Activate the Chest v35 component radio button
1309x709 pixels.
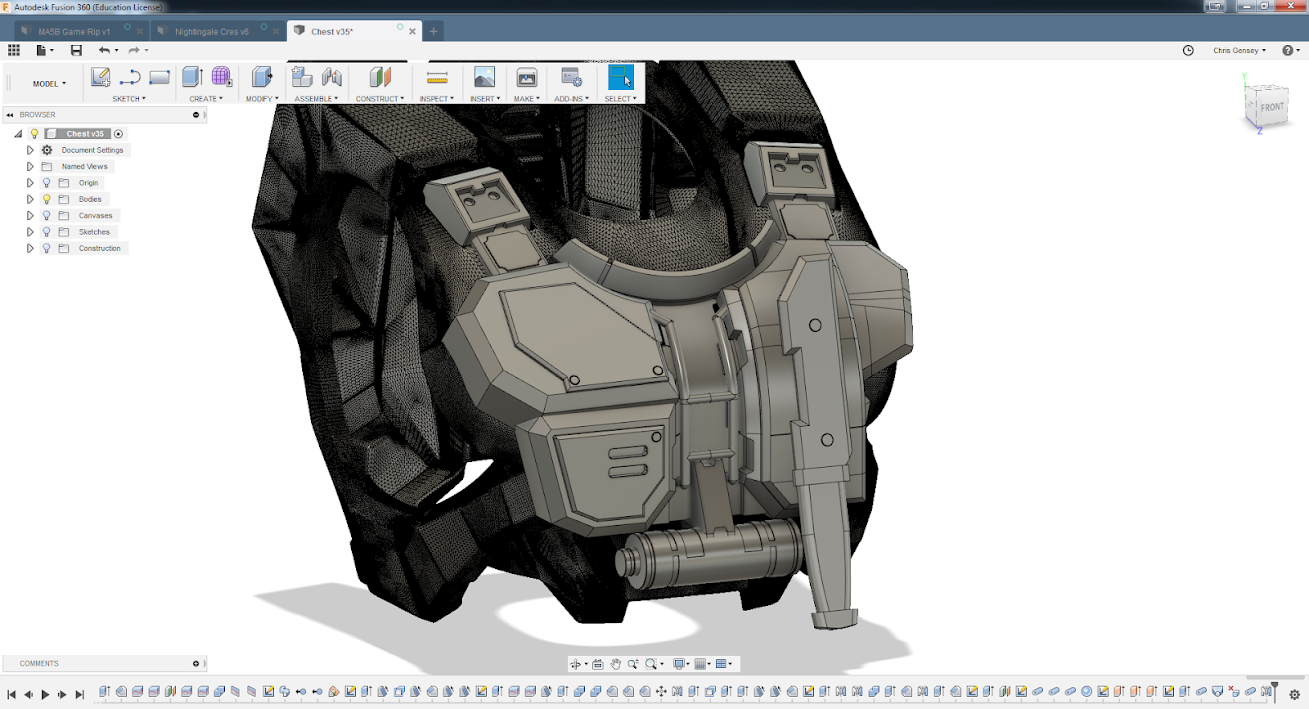point(118,134)
